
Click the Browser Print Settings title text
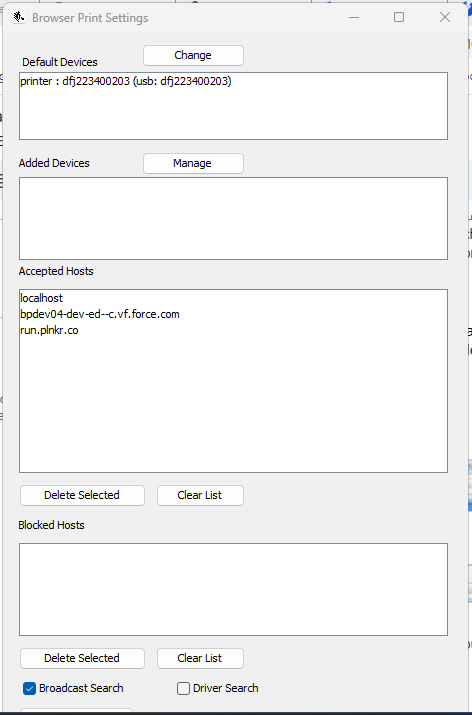point(90,18)
